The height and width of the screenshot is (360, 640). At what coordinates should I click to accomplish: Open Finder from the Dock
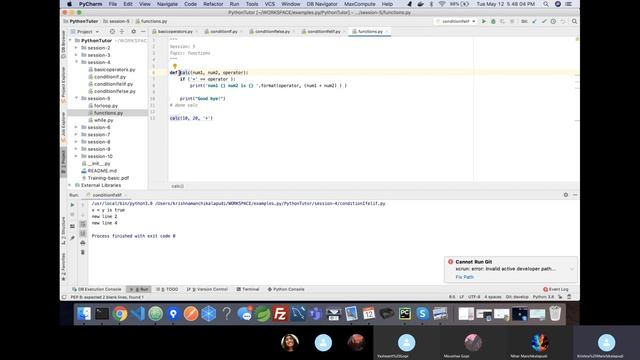84,314
